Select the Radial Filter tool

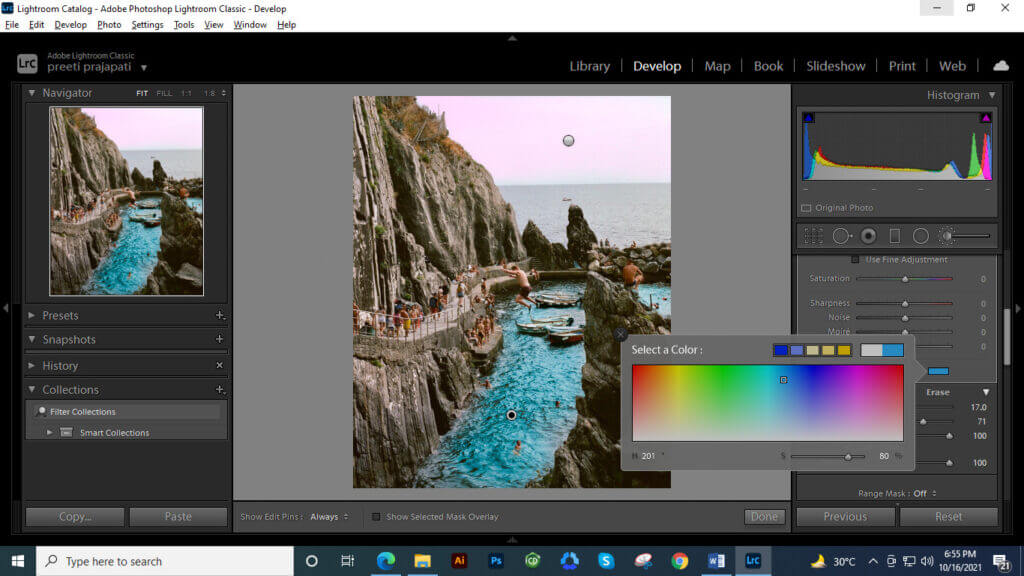(x=919, y=235)
